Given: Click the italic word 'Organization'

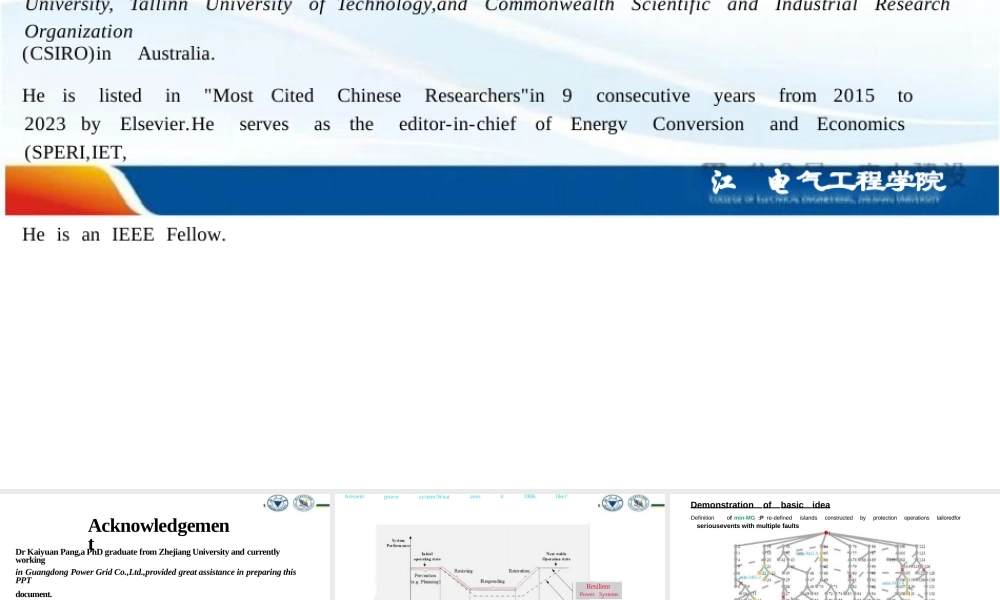Looking at the screenshot, I should pos(78,31).
